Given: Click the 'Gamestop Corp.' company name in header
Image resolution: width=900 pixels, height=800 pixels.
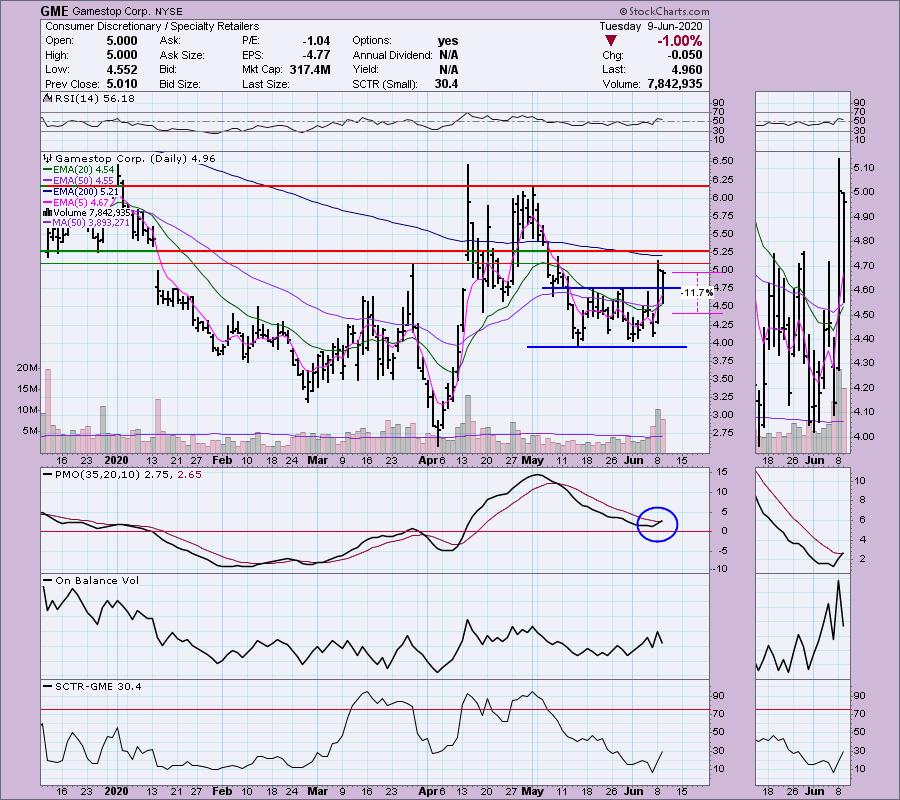Looking at the screenshot, I should [111, 11].
